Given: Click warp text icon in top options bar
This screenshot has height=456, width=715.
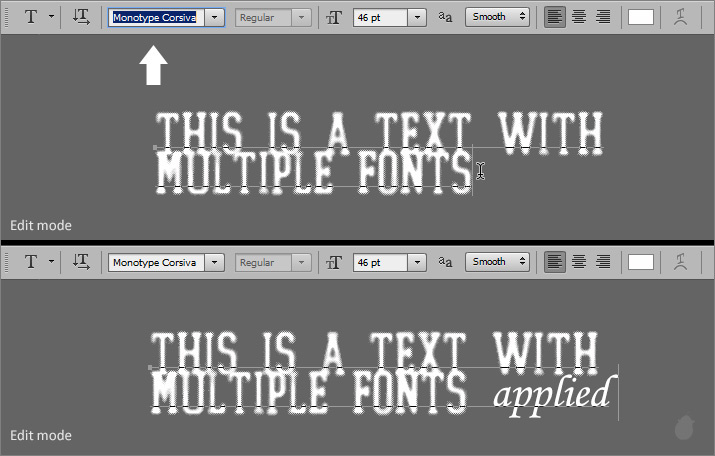Looking at the screenshot, I should click(x=682, y=17).
